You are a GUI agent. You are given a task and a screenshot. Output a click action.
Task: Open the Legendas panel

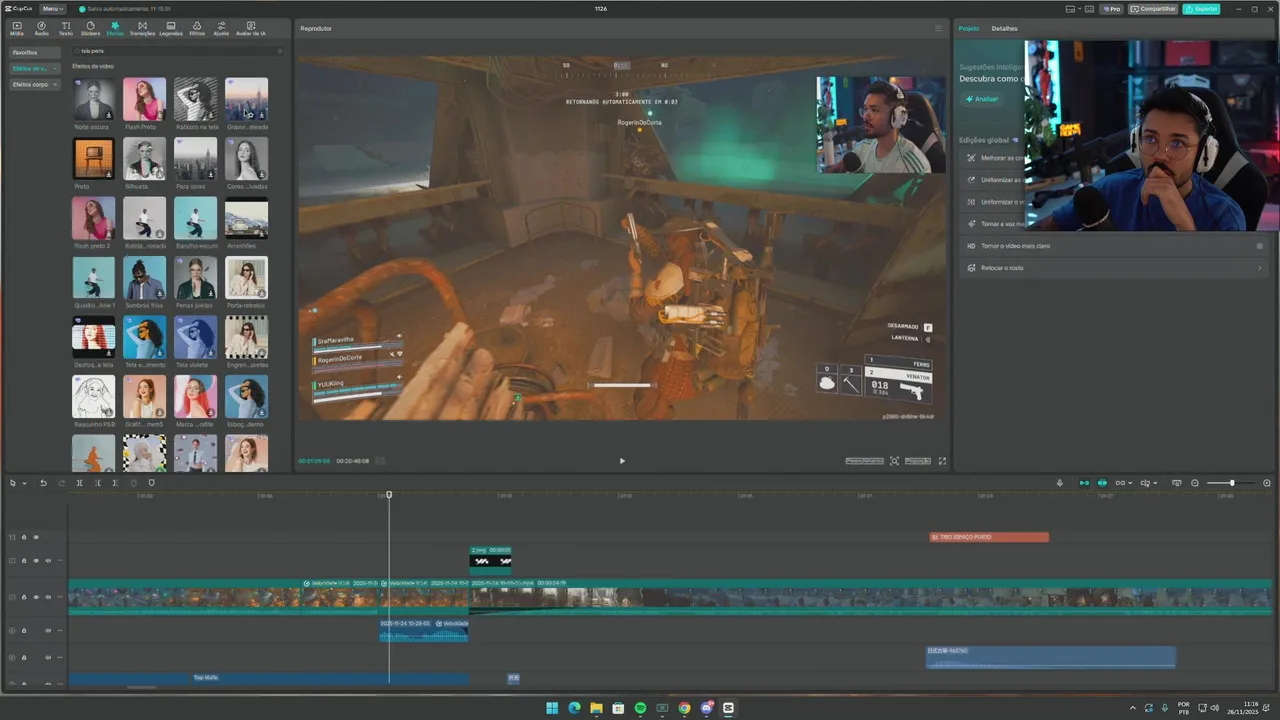click(171, 28)
